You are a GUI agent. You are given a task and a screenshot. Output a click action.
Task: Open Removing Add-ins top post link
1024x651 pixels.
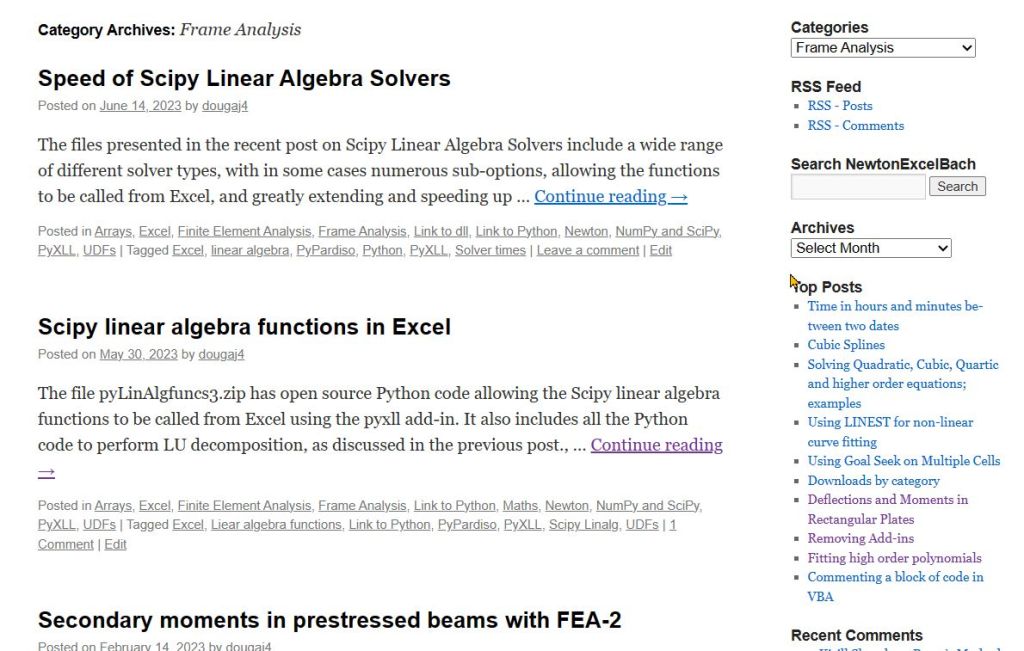click(860, 538)
